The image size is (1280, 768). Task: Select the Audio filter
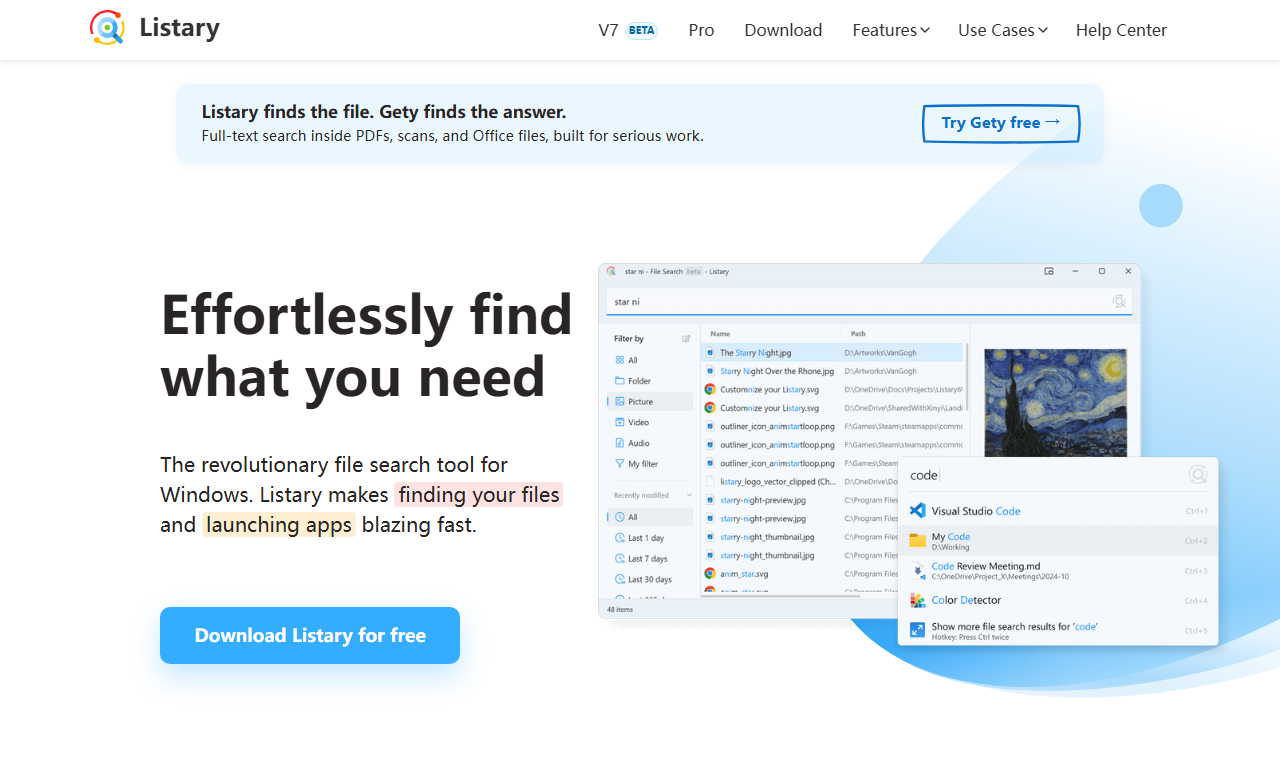click(650, 443)
